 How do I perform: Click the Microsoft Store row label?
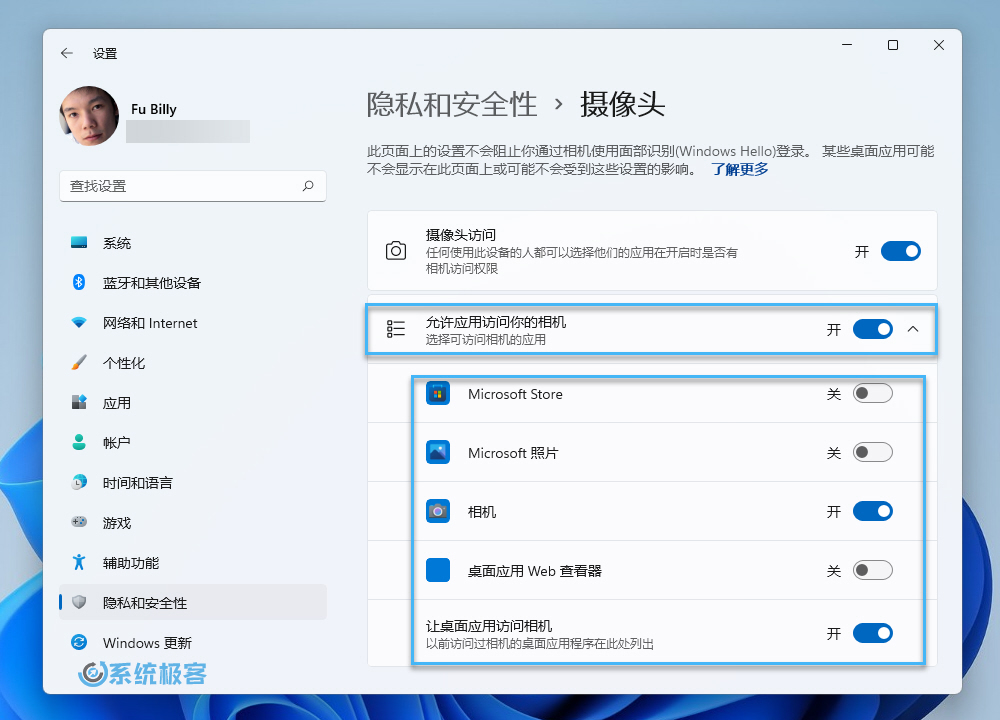click(515, 394)
